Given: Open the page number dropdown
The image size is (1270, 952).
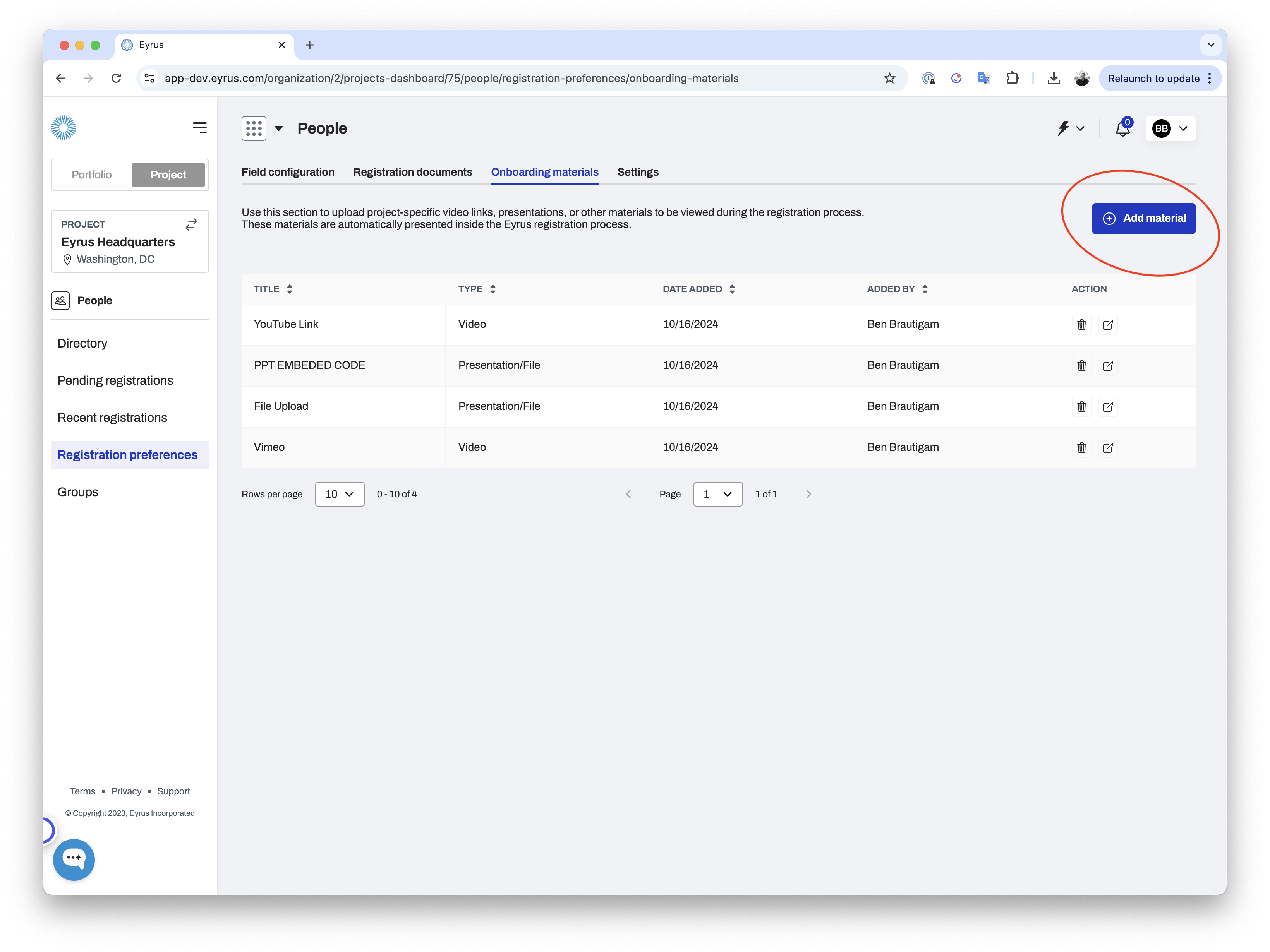Looking at the screenshot, I should tap(718, 494).
